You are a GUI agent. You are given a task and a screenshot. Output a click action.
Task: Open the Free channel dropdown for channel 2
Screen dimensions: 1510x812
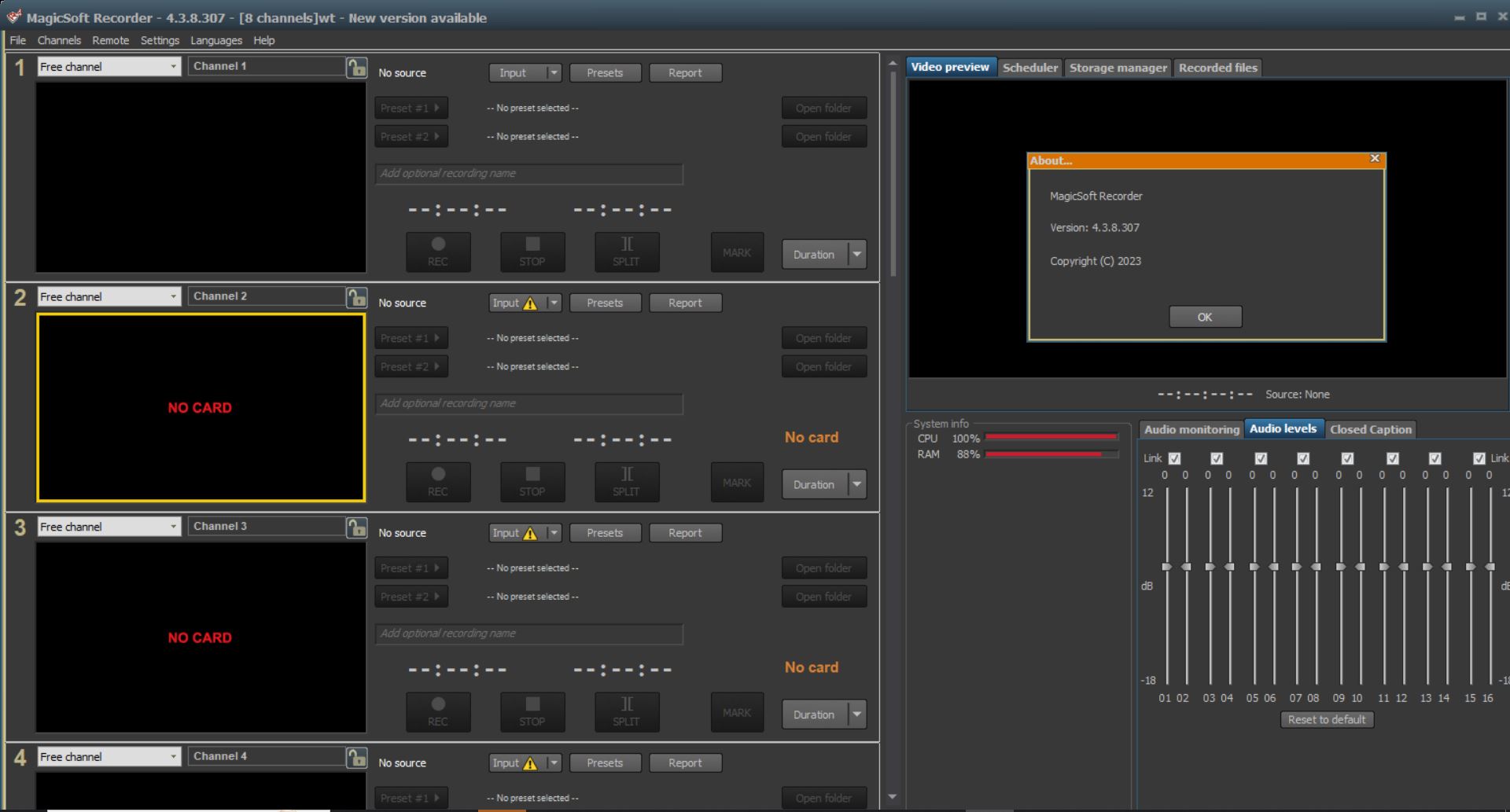click(x=109, y=297)
